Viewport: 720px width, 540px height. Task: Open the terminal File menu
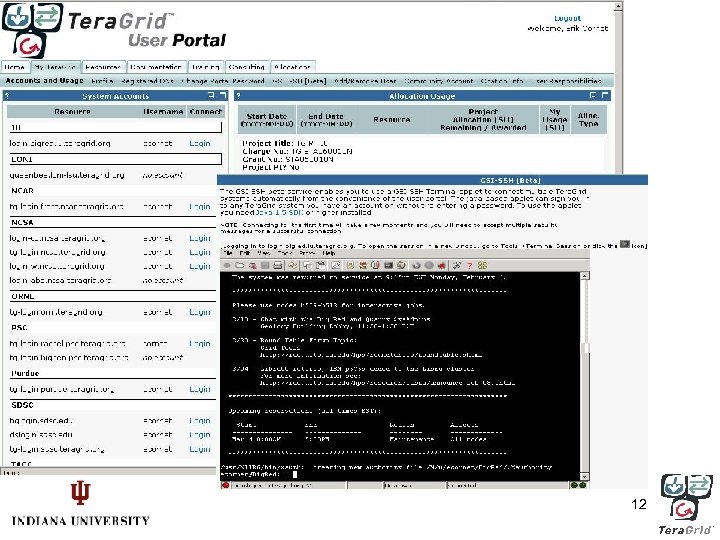[x=228, y=253]
